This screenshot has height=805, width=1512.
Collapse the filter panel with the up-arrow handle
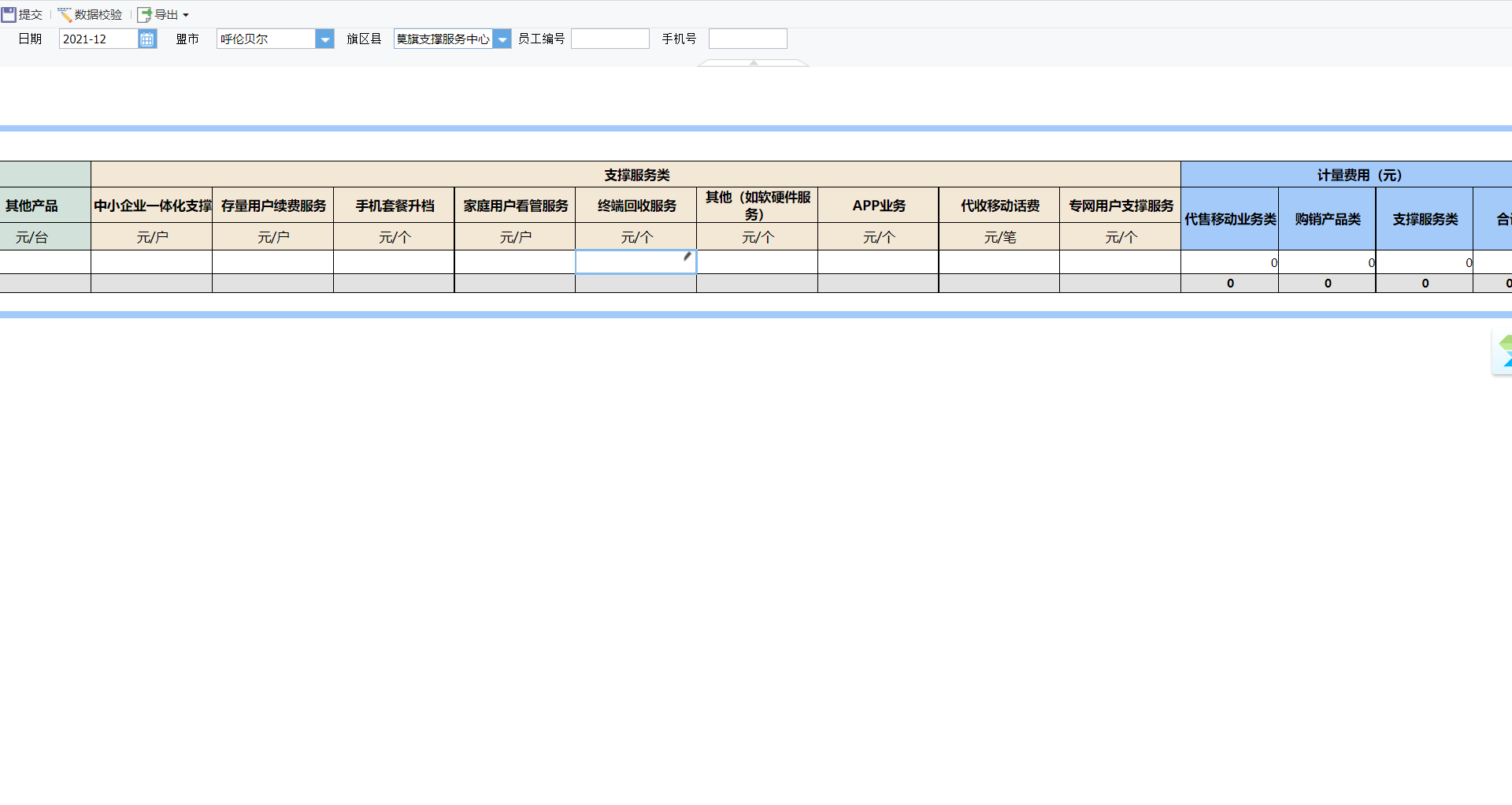coord(754,63)
